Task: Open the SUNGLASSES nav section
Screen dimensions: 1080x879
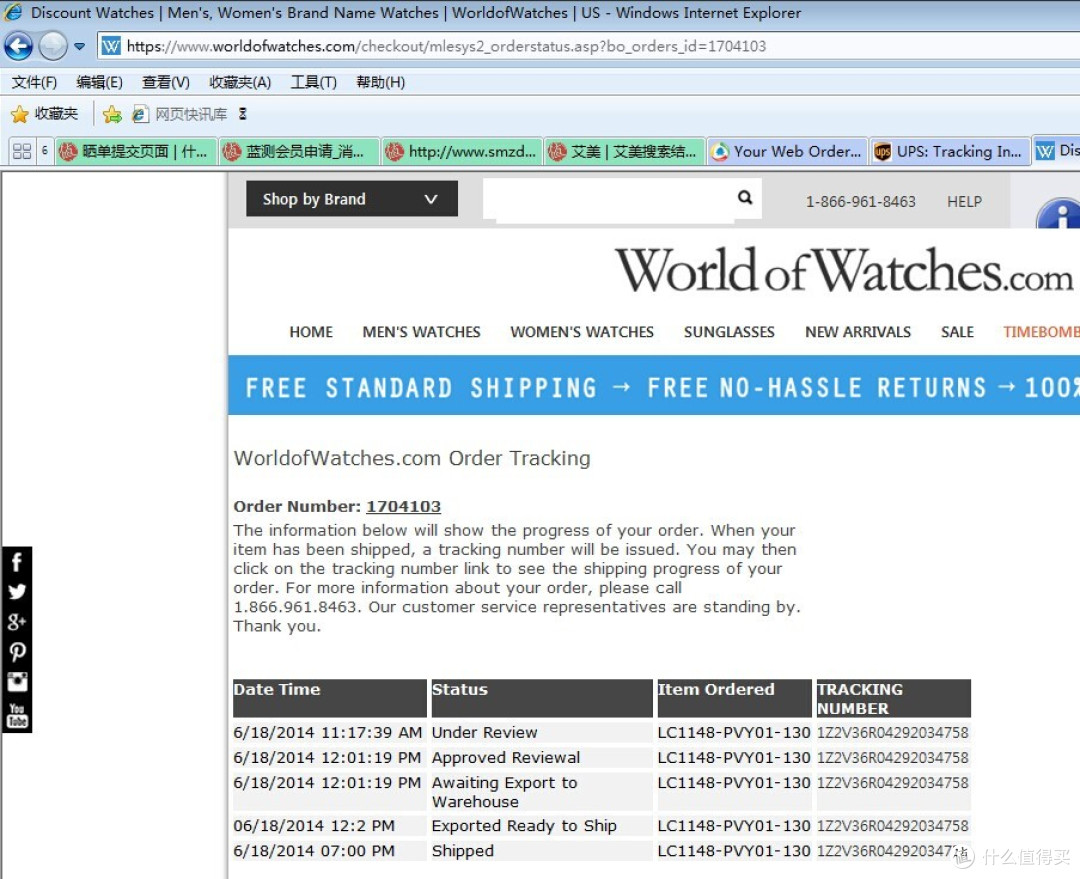Action: coord(729,332)
